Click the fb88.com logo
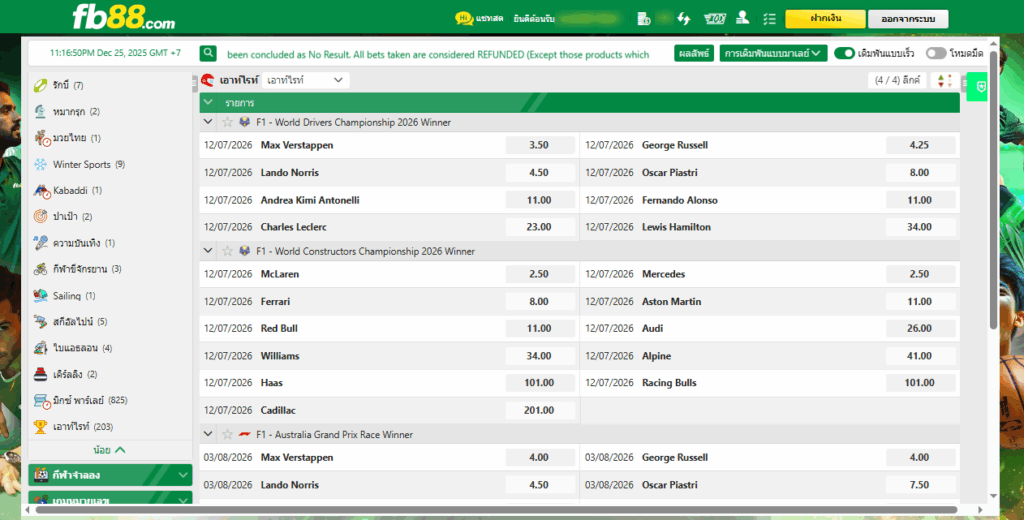 (x=123, y=17)
